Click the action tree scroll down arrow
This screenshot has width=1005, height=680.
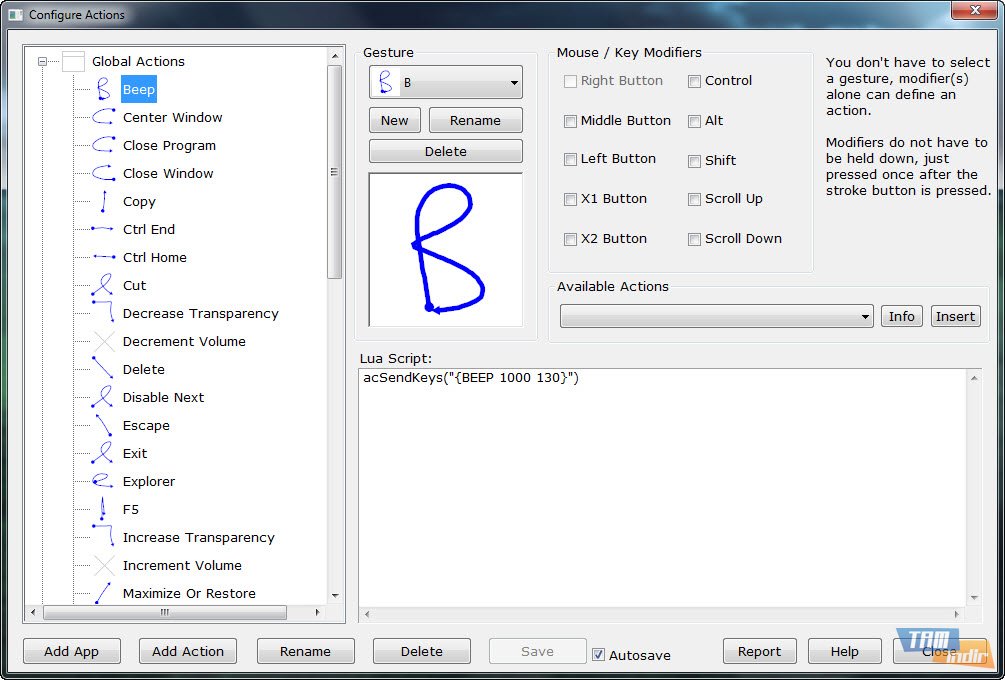[x=335, y=595]
